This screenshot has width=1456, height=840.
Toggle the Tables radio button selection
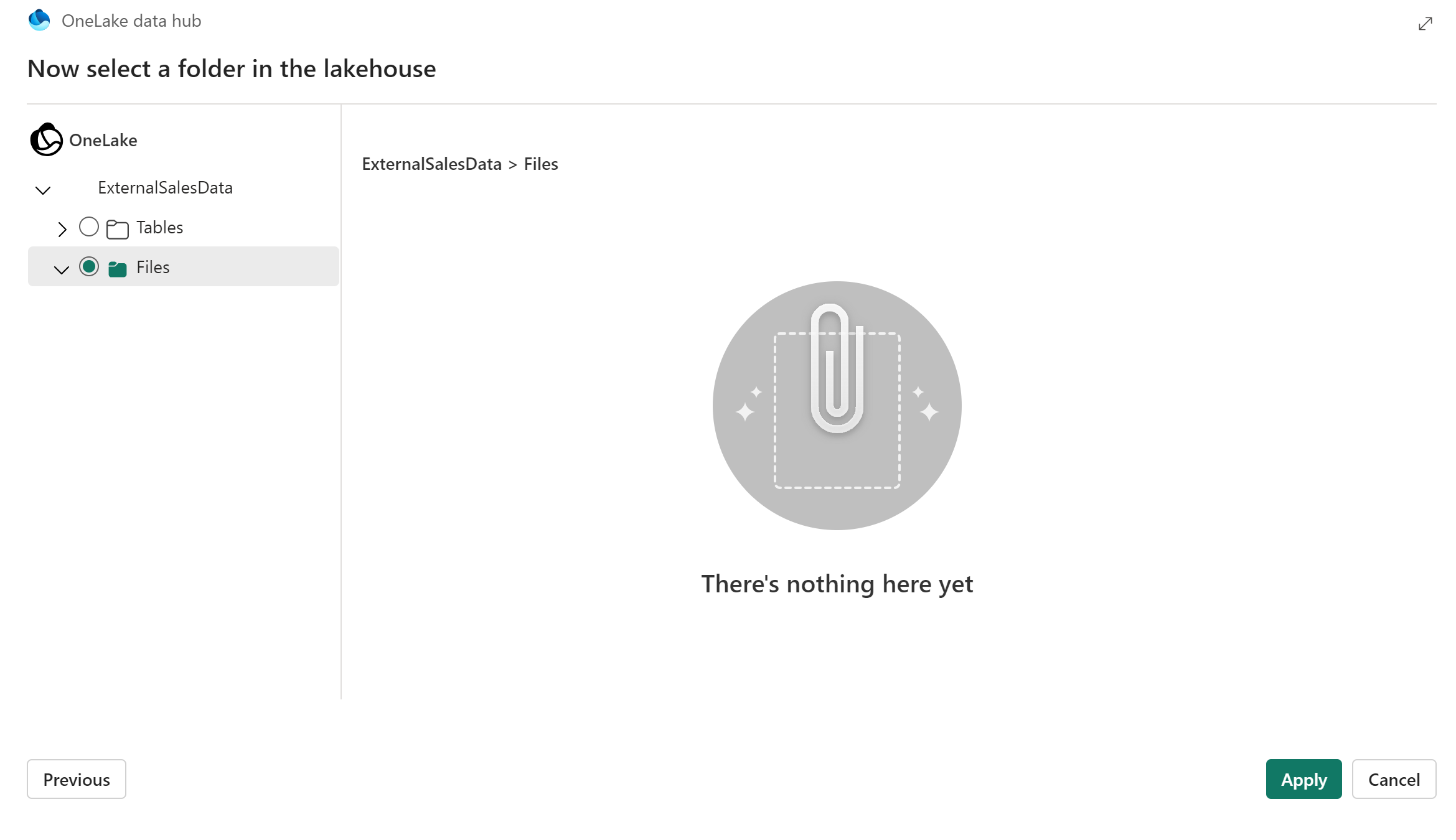tap(88, 227)
